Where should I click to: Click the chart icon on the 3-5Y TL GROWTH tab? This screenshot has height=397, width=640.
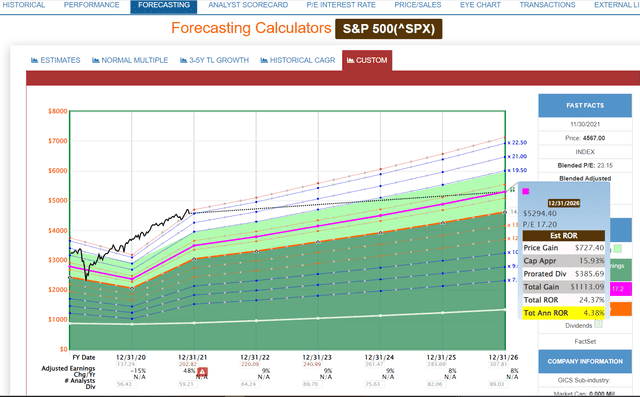click(184, 60)
